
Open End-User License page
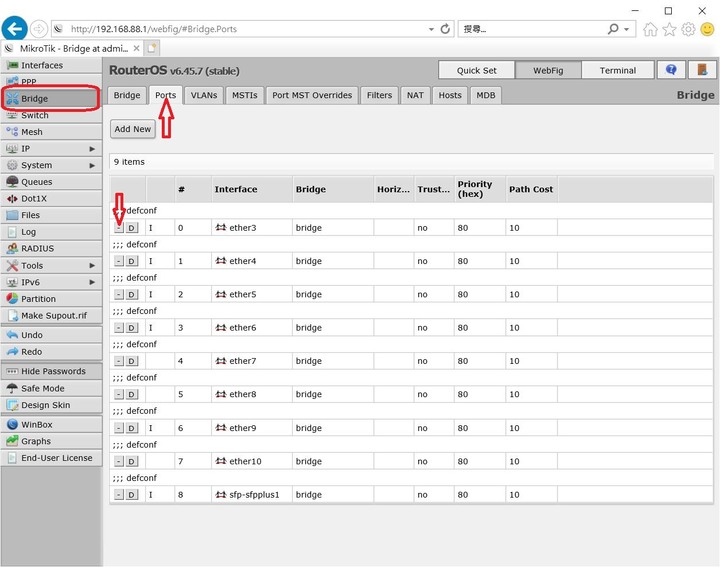(51, 458)
